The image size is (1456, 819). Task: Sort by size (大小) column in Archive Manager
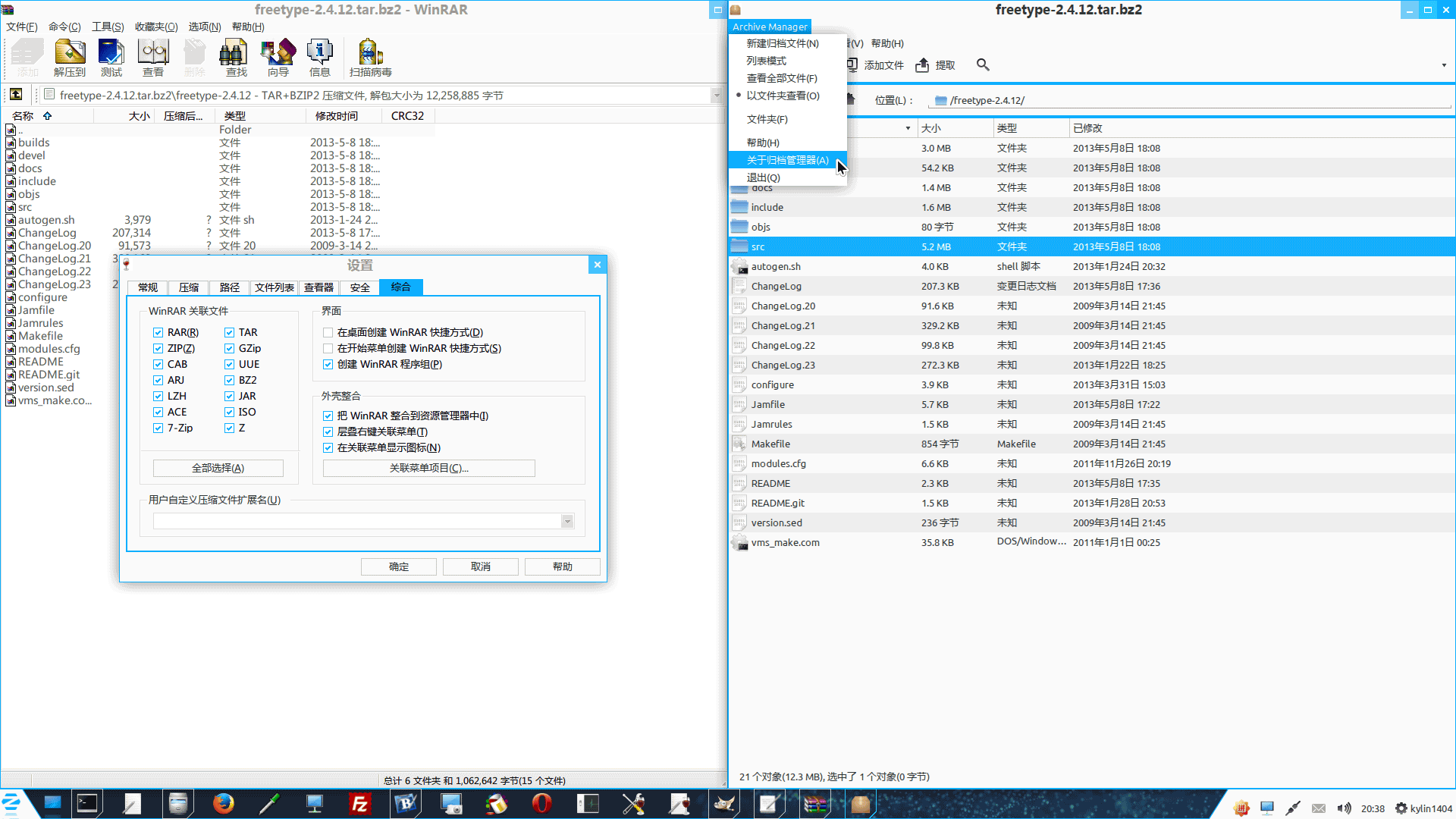coord(955,128)
